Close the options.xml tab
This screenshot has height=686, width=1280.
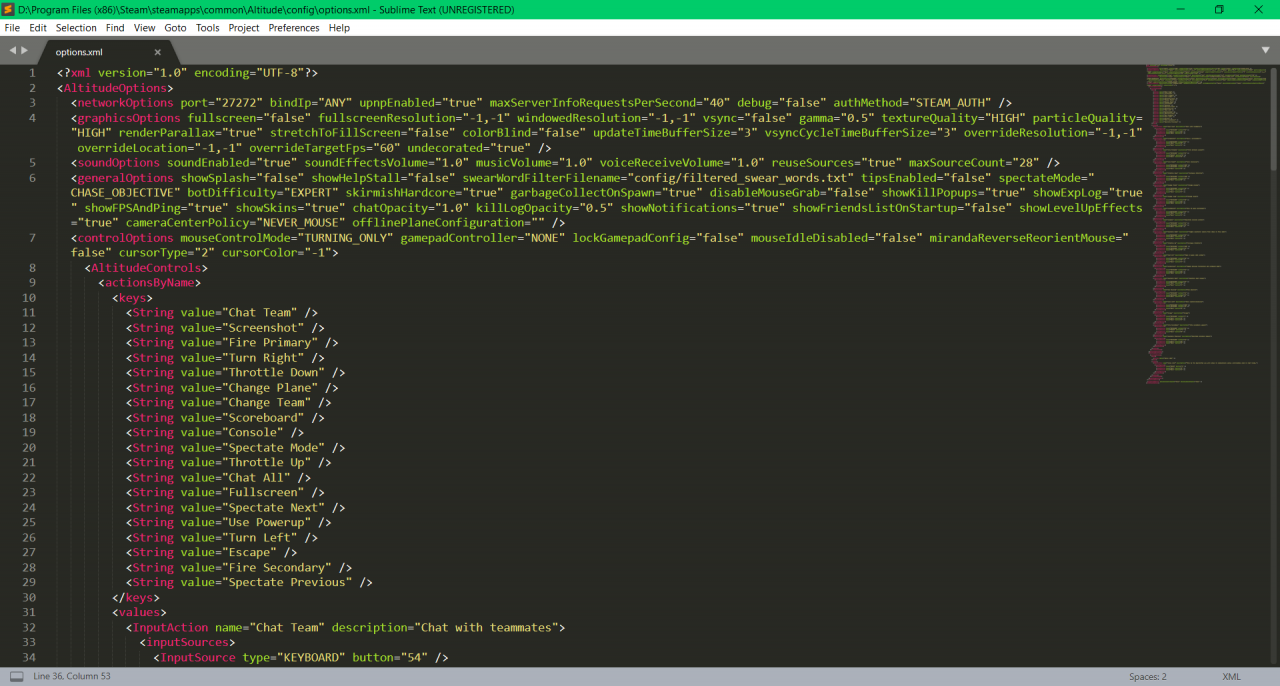pos(157,52)
